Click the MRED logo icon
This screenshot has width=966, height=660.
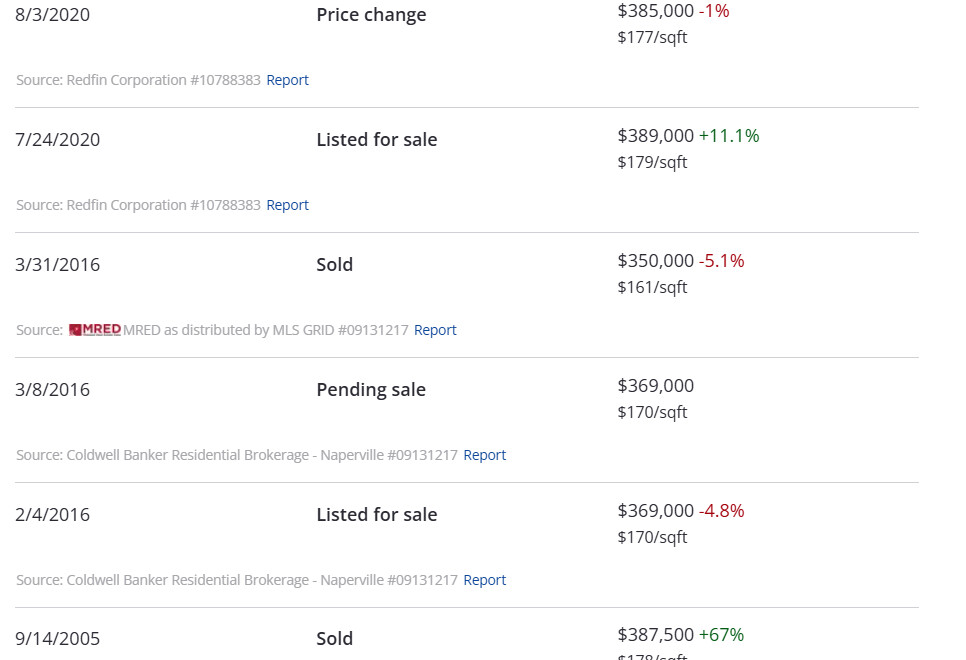95,330
